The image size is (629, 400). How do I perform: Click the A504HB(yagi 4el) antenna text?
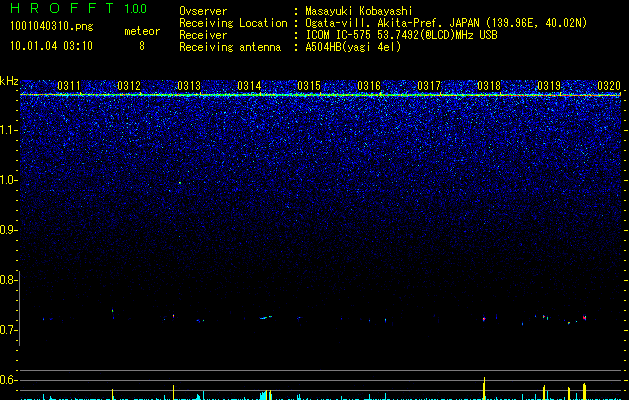353,47
